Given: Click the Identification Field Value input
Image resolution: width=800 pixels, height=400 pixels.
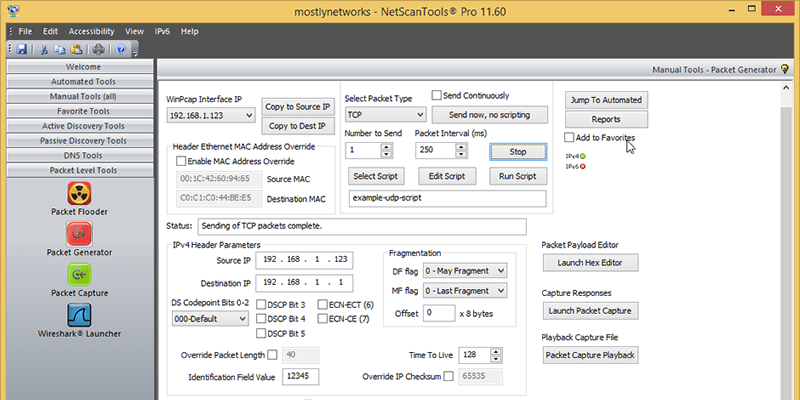Looking at the screenshot, I should click(301, 377).
